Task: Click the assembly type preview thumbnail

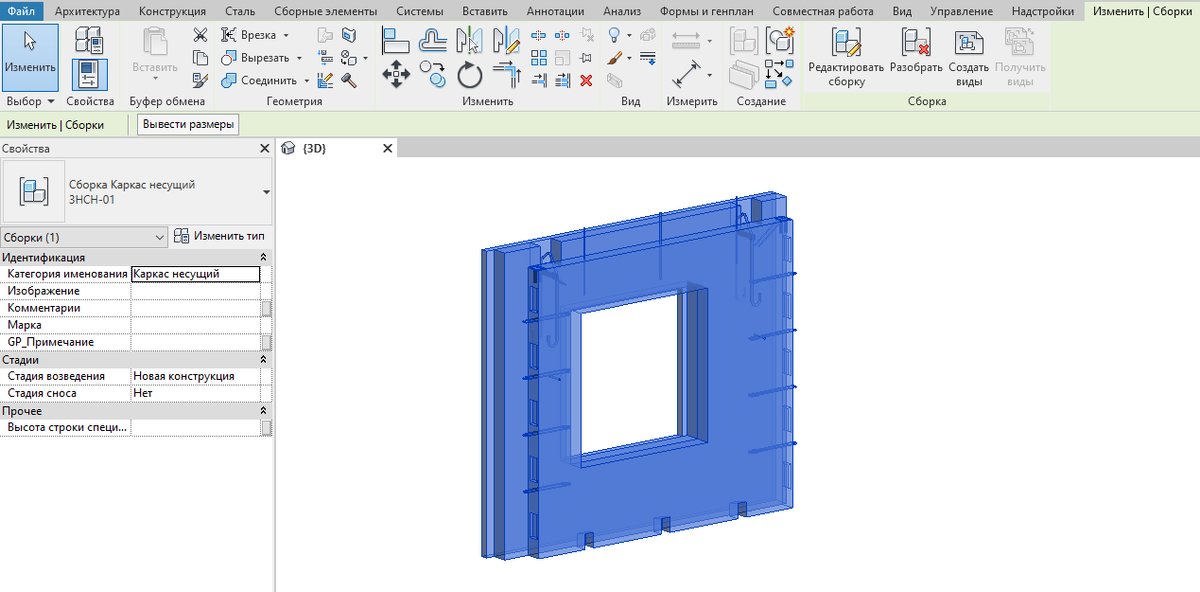Action: [x=34, y=191]
